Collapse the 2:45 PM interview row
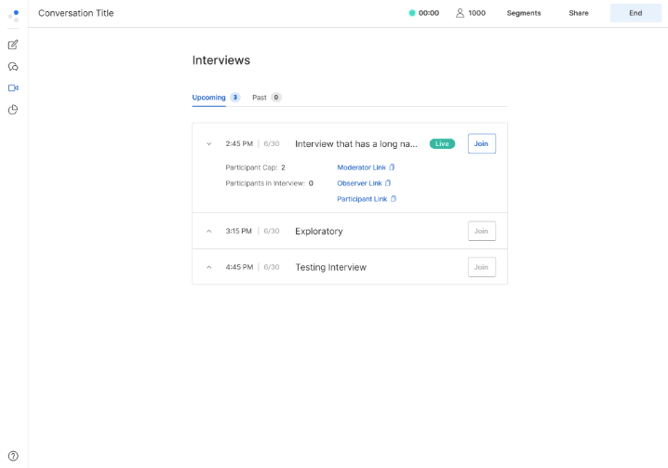 click(209, 144)
